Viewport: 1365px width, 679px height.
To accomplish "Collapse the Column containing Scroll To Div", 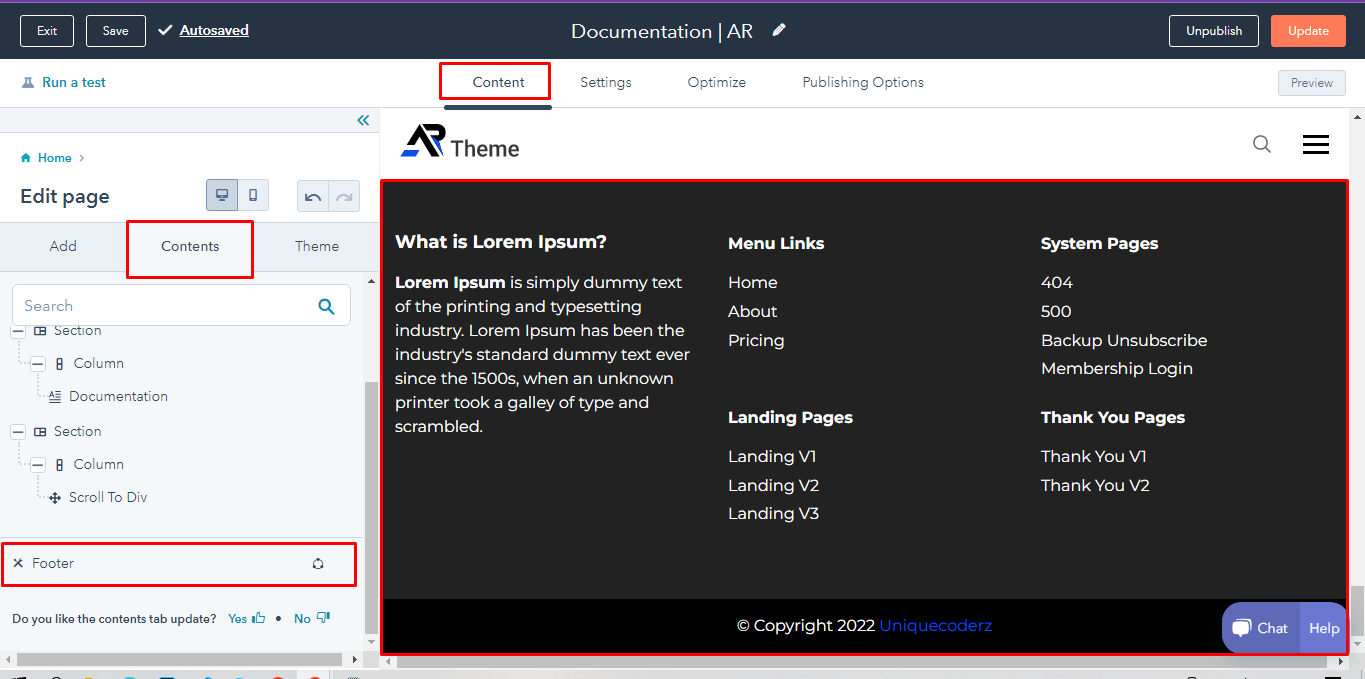I will click(38, 465).
